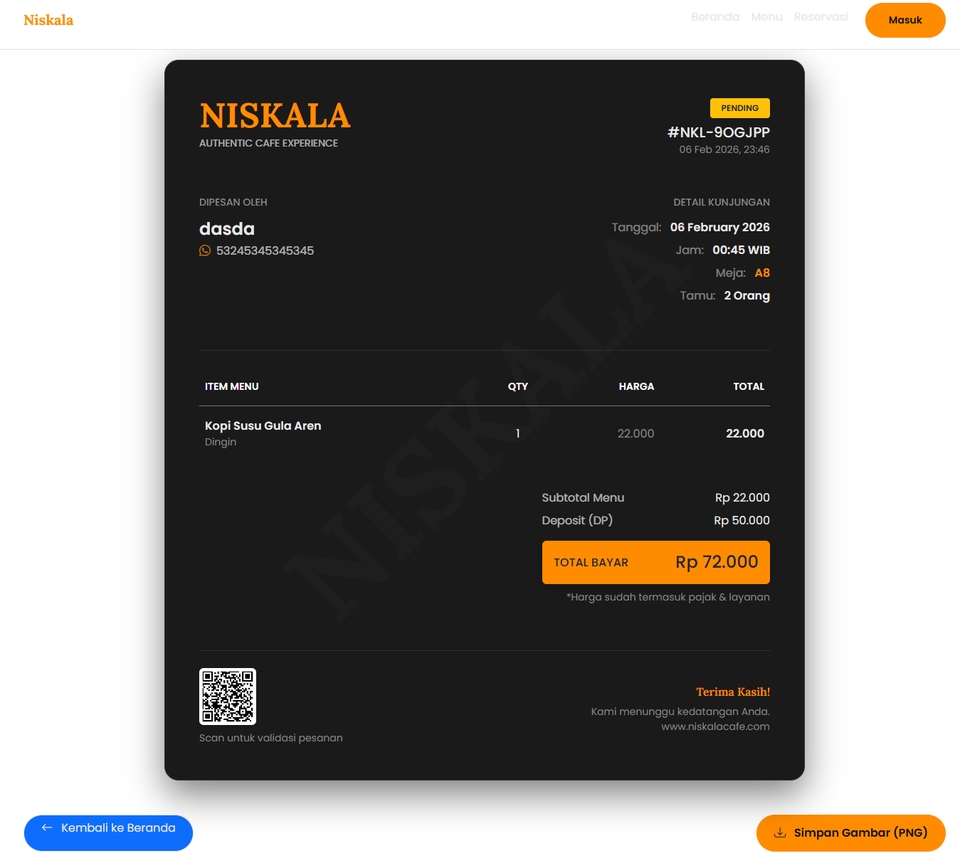The image size is (960, 868).
Task: Click the guest count 2 Orang
Action: click(746, 296)
